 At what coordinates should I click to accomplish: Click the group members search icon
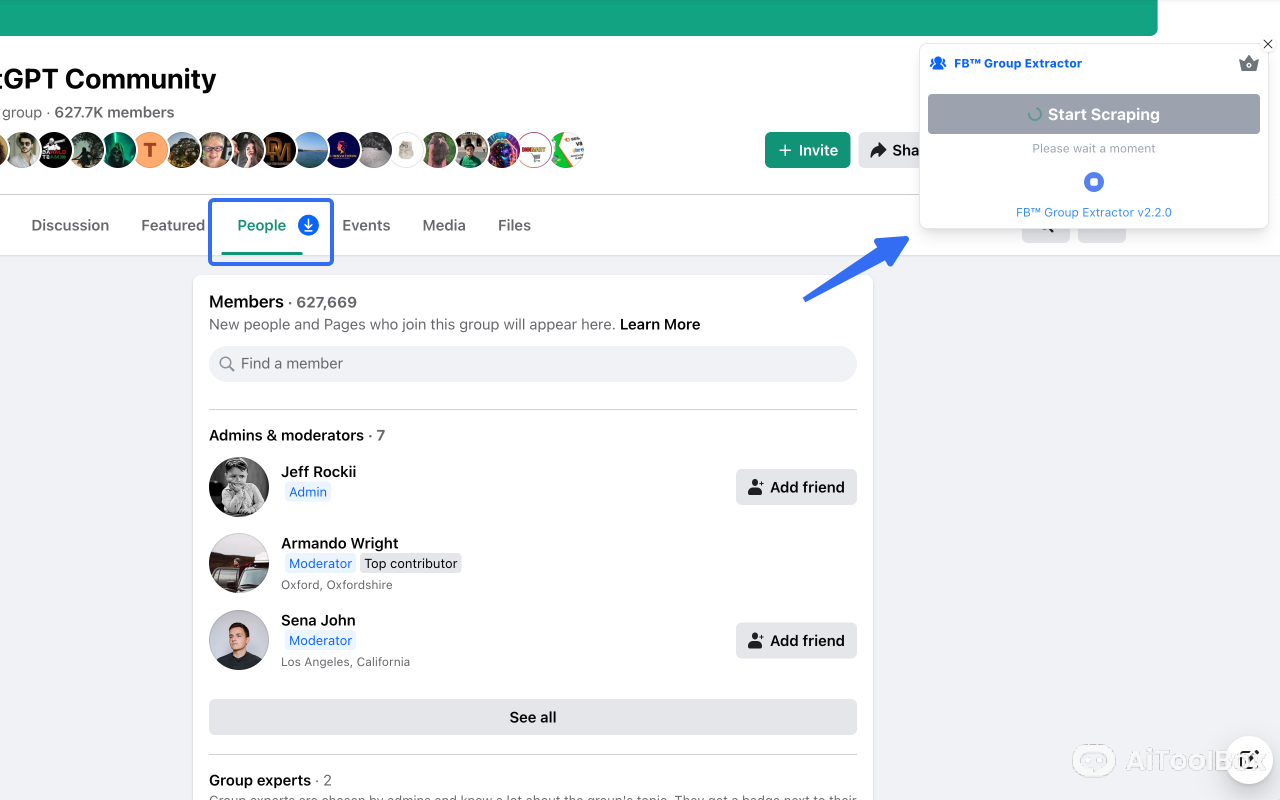1045,227
